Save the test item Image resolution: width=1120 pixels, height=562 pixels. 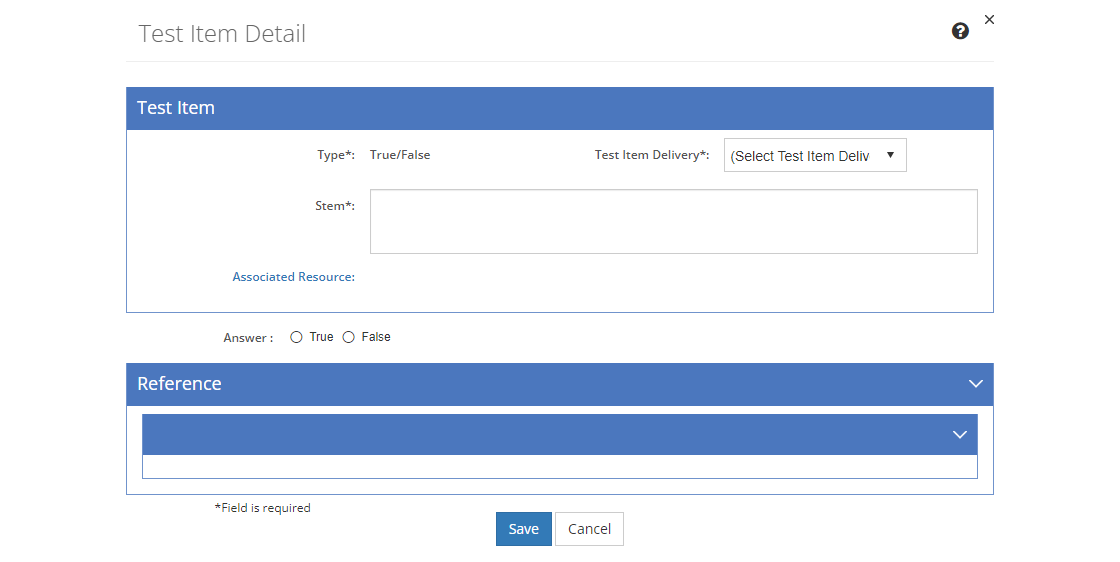pos(524,528)
